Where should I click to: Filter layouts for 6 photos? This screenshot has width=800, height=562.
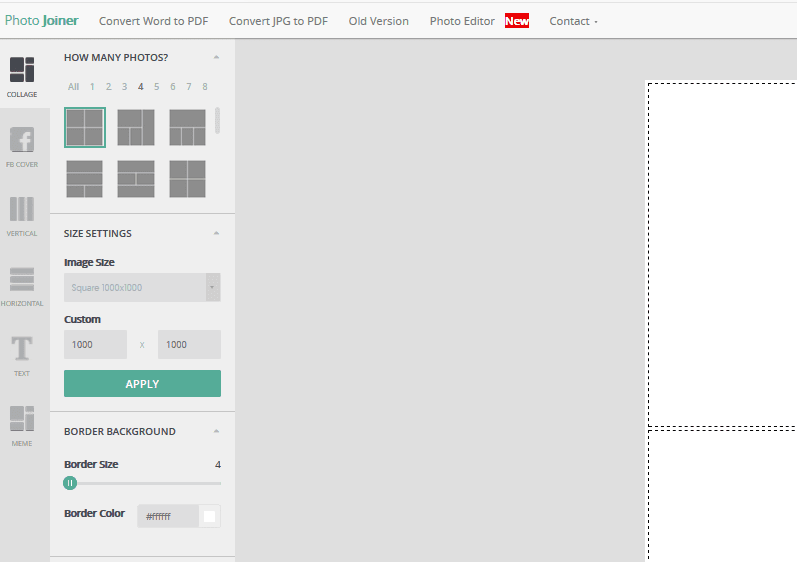(173, 87)
